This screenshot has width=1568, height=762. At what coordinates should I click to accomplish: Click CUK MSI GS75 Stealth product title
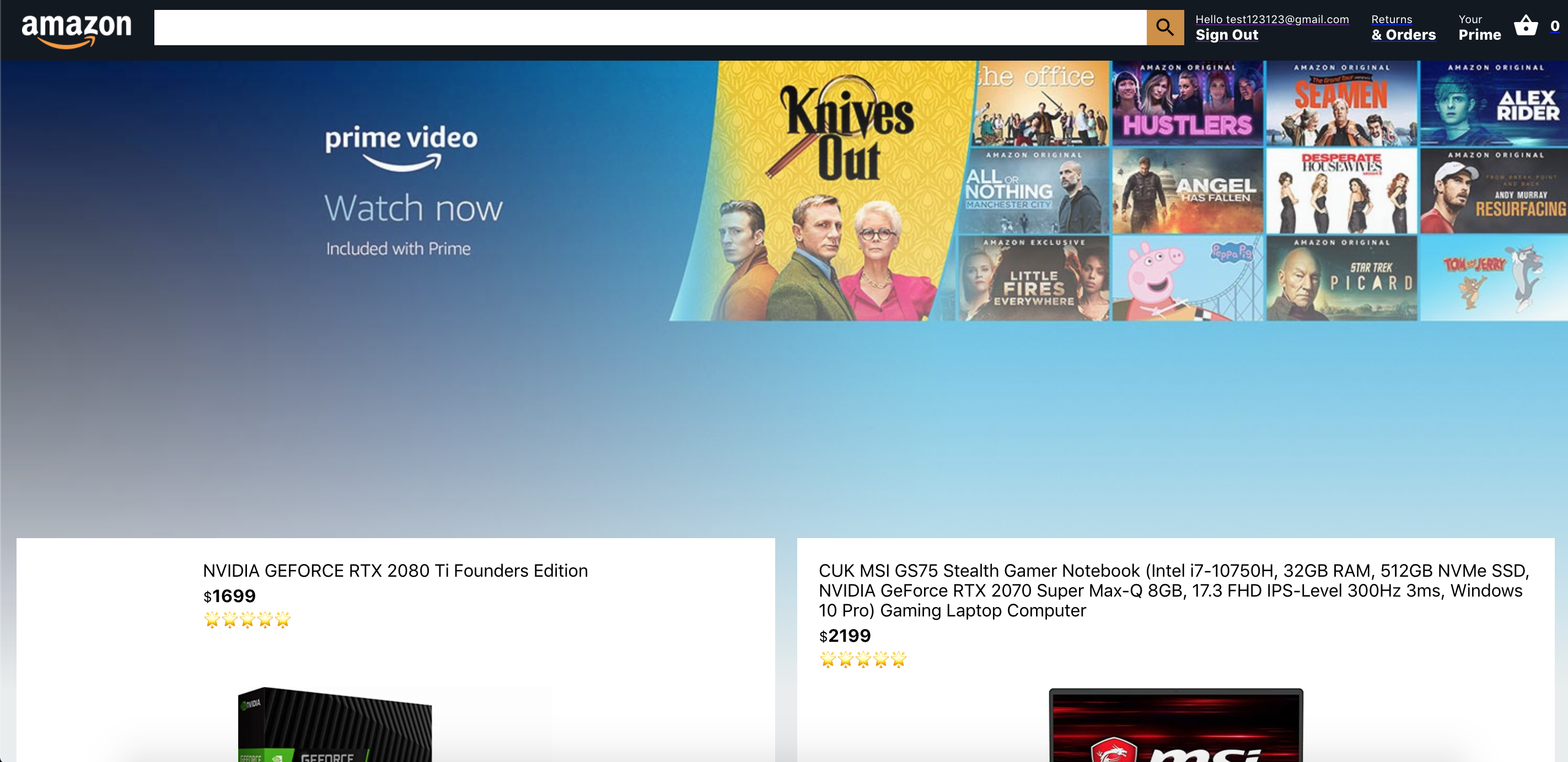pyautogui.click(x=1174, y=591)
